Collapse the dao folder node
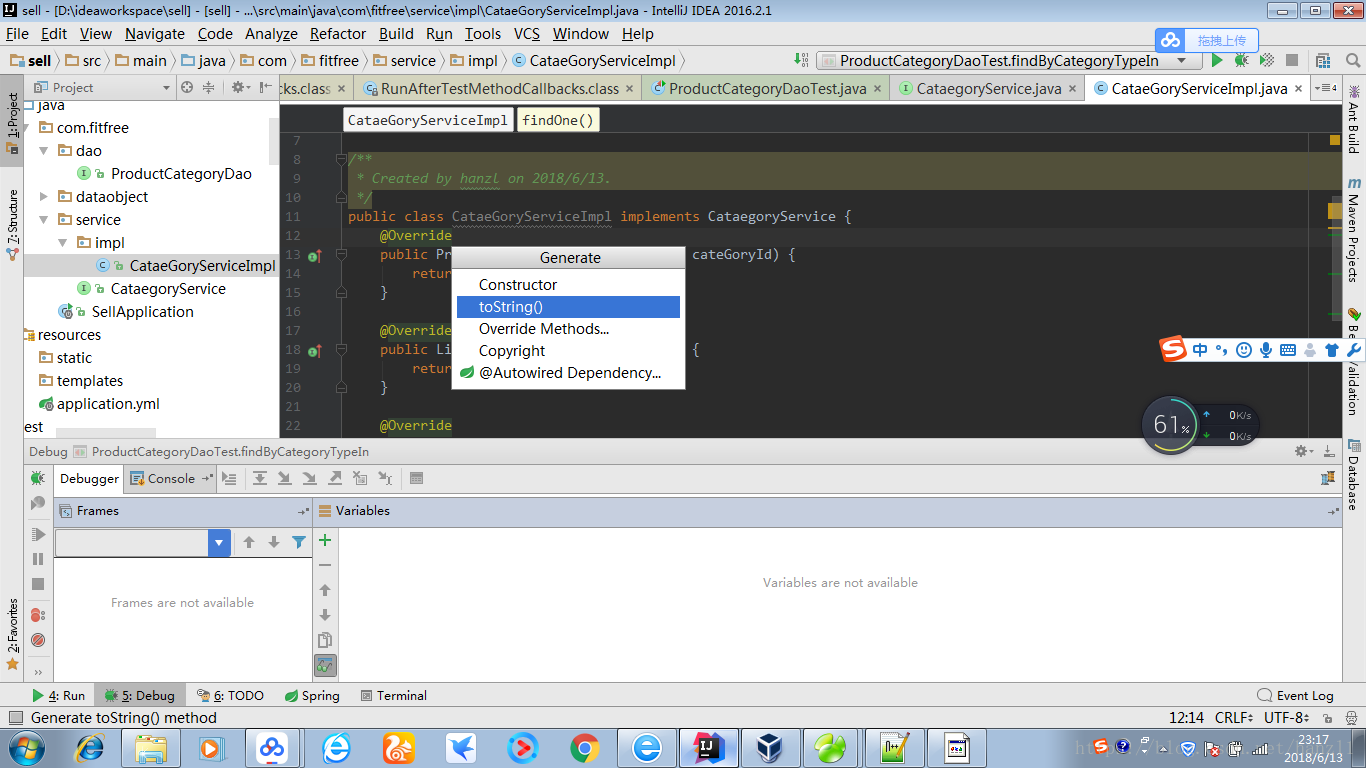The height and width of the screenshot is (768, 1366). 43,151
